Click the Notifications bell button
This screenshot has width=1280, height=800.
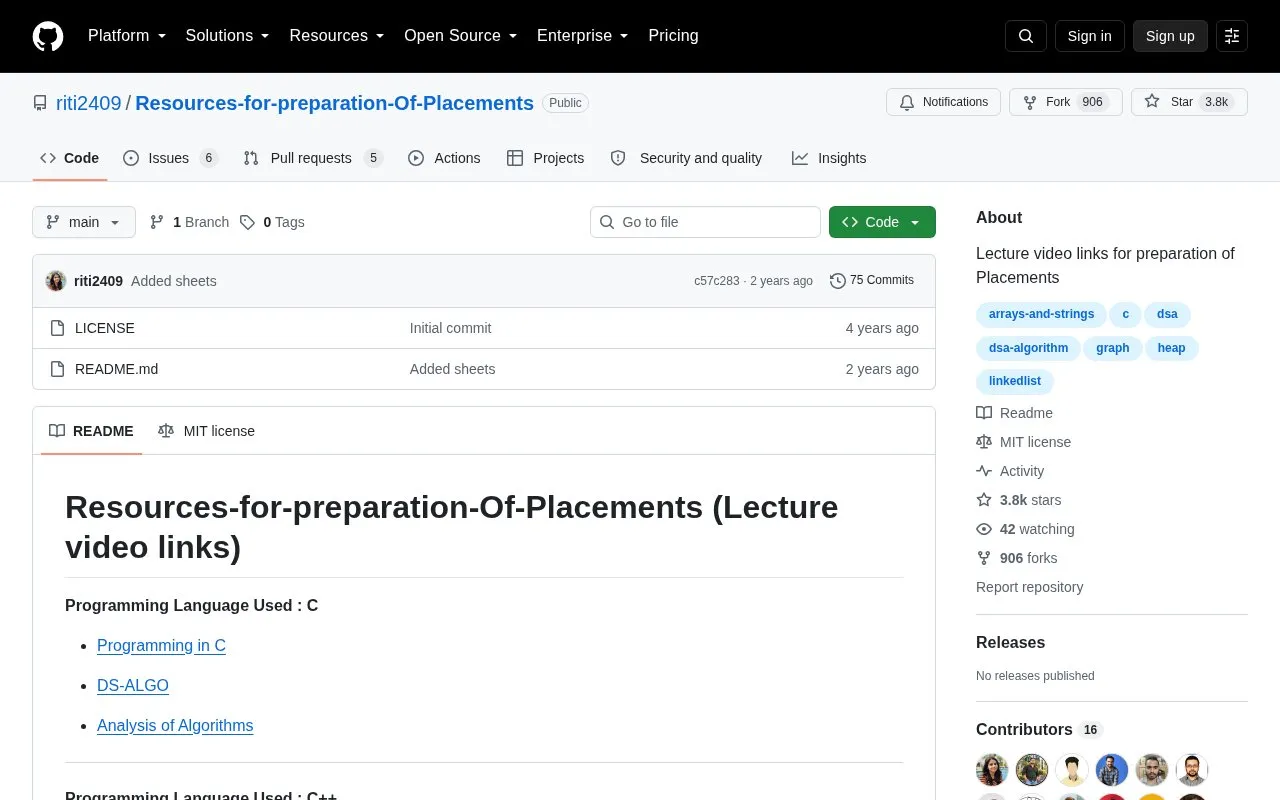tap(943, 102)
